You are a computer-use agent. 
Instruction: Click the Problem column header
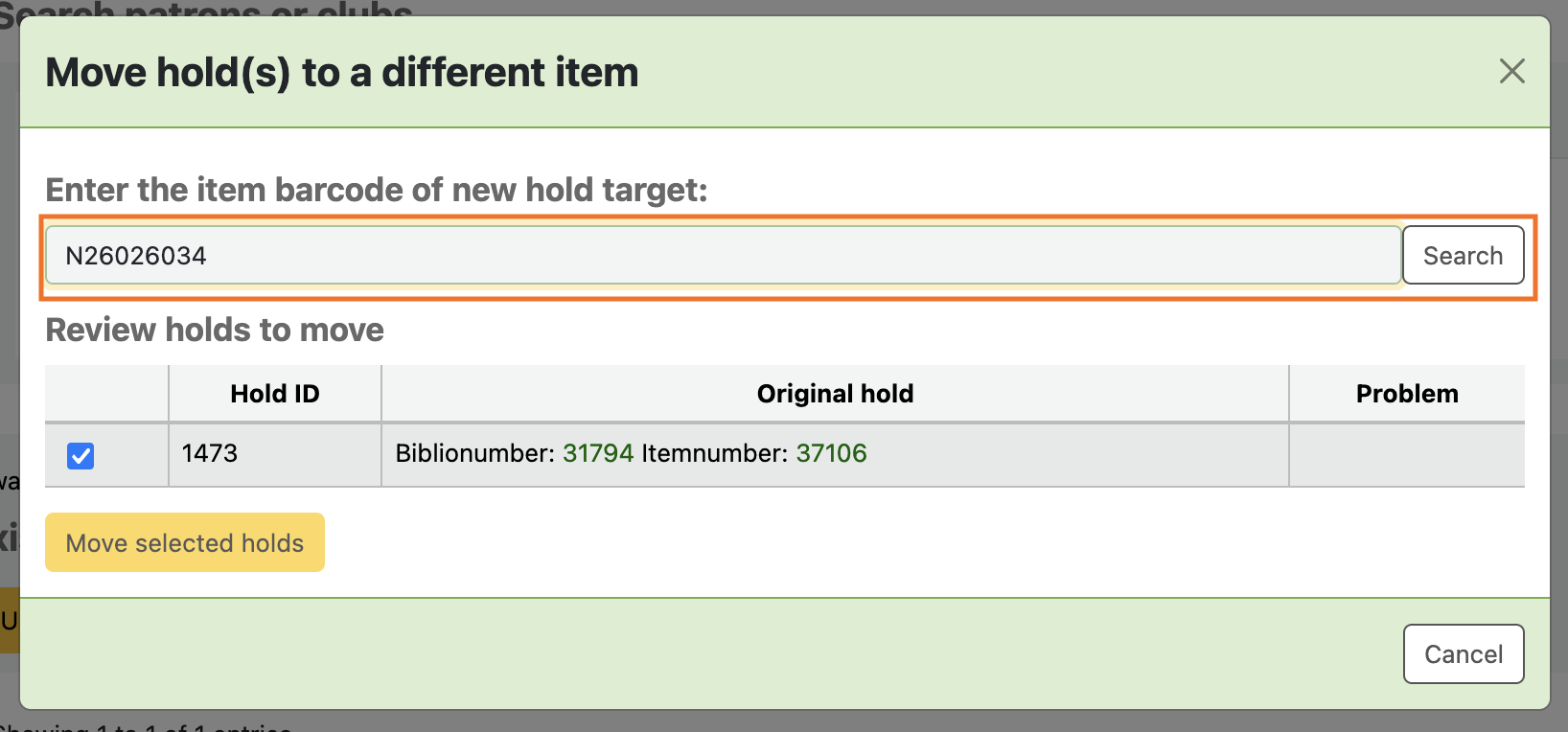click(1406, 394)
